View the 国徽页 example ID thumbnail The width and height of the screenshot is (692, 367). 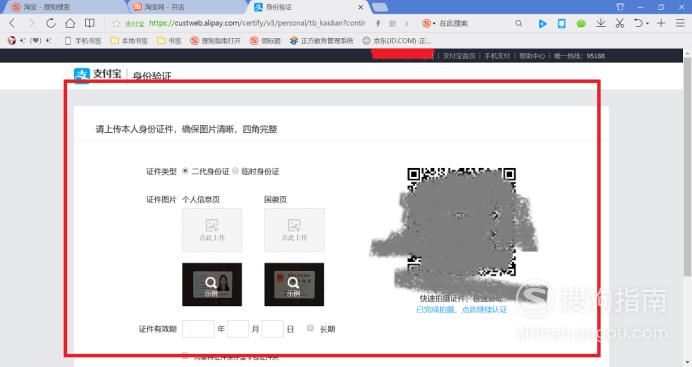[294, 285]
